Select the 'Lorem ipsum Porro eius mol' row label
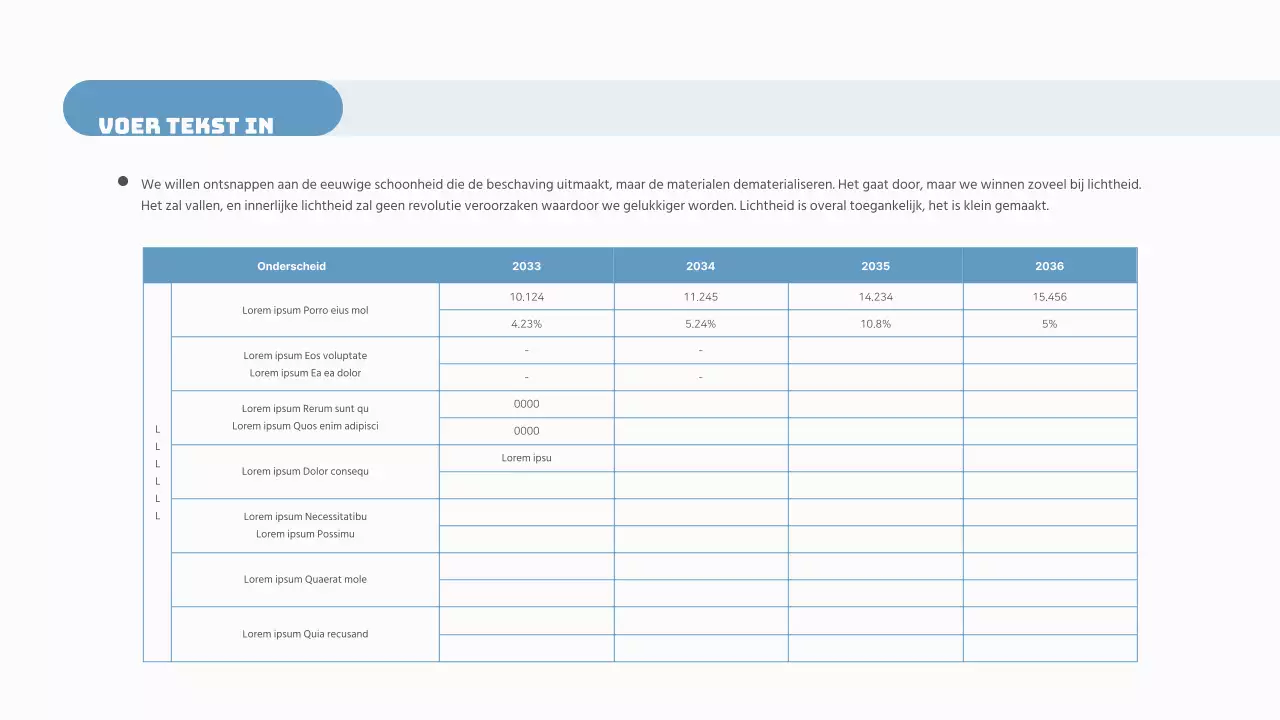 pos(305,310)
